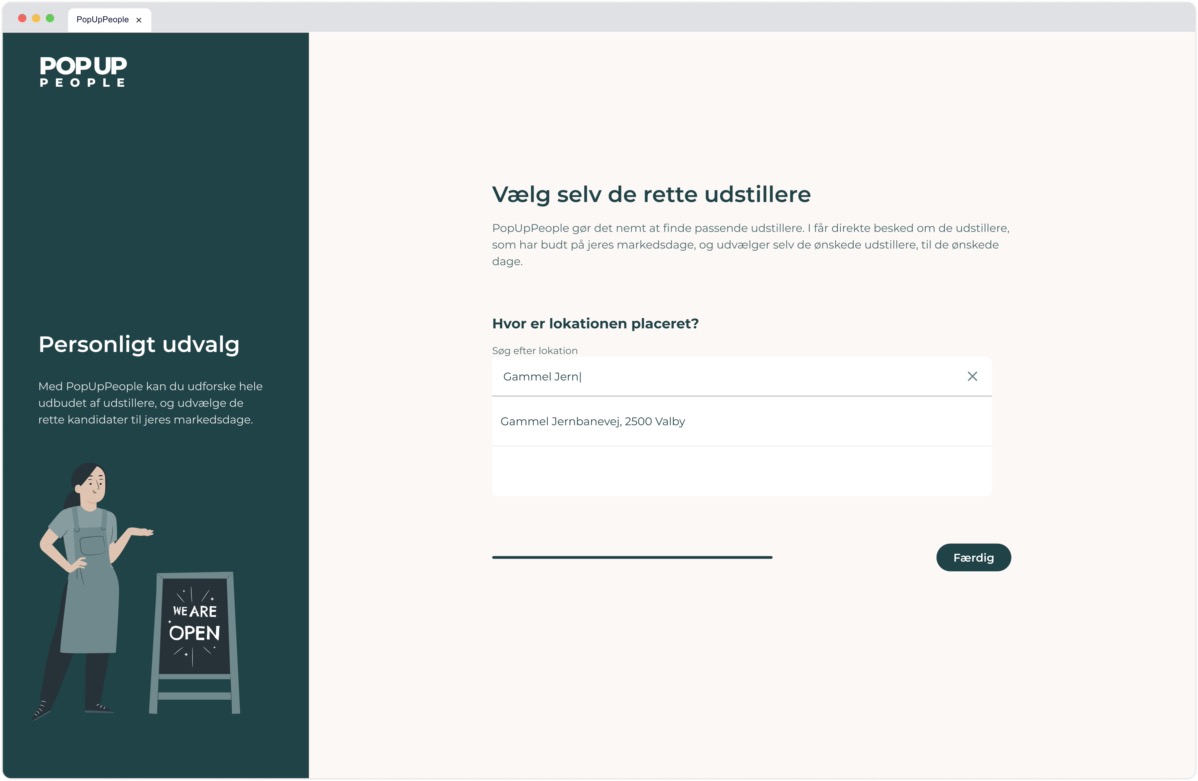Screen dimensions: 1198x781
Task: Click the Personligt udvalg sidebar heading
Action: 138,344
